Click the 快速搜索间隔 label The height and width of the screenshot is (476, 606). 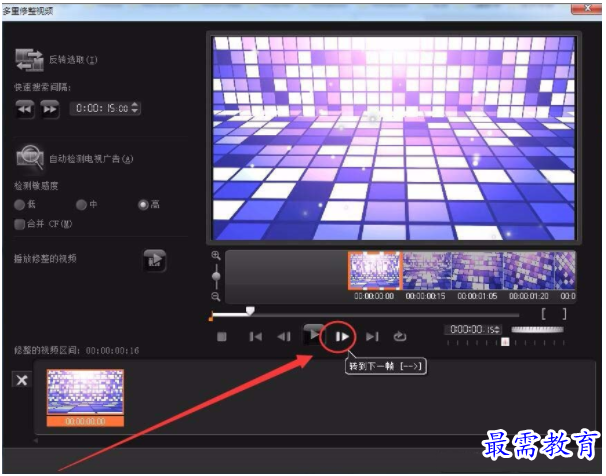point(43,88)
